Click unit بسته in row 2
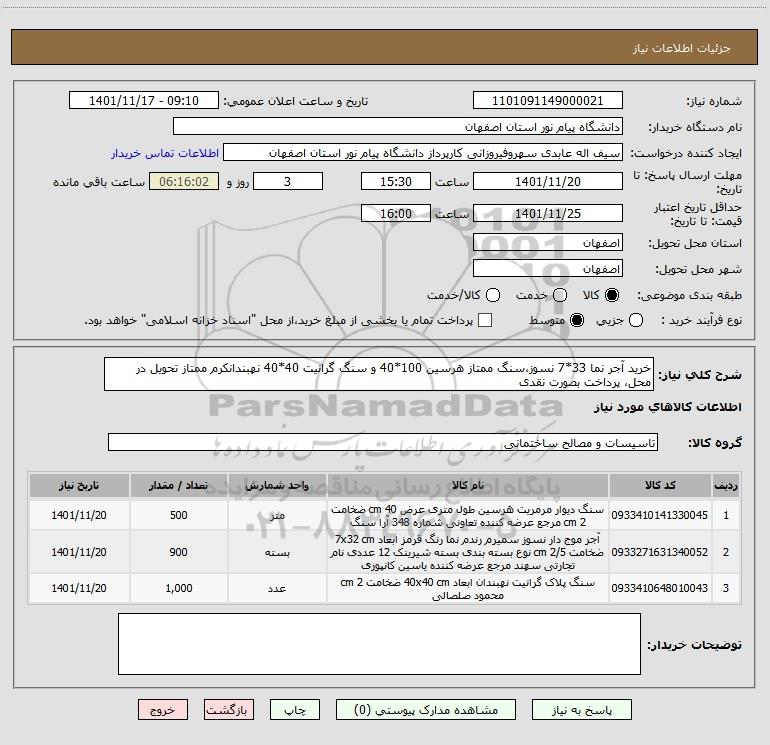770x745 pixels. 277,552
